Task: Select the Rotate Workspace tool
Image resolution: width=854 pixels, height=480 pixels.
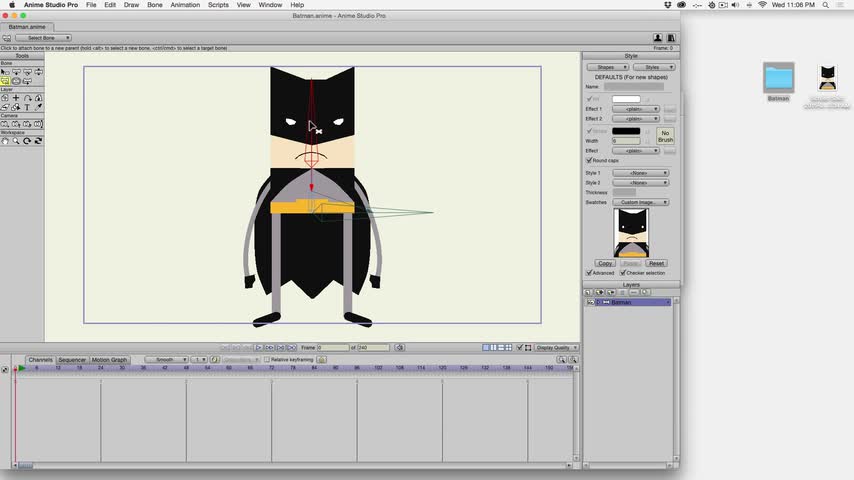Action: [27, 142]
